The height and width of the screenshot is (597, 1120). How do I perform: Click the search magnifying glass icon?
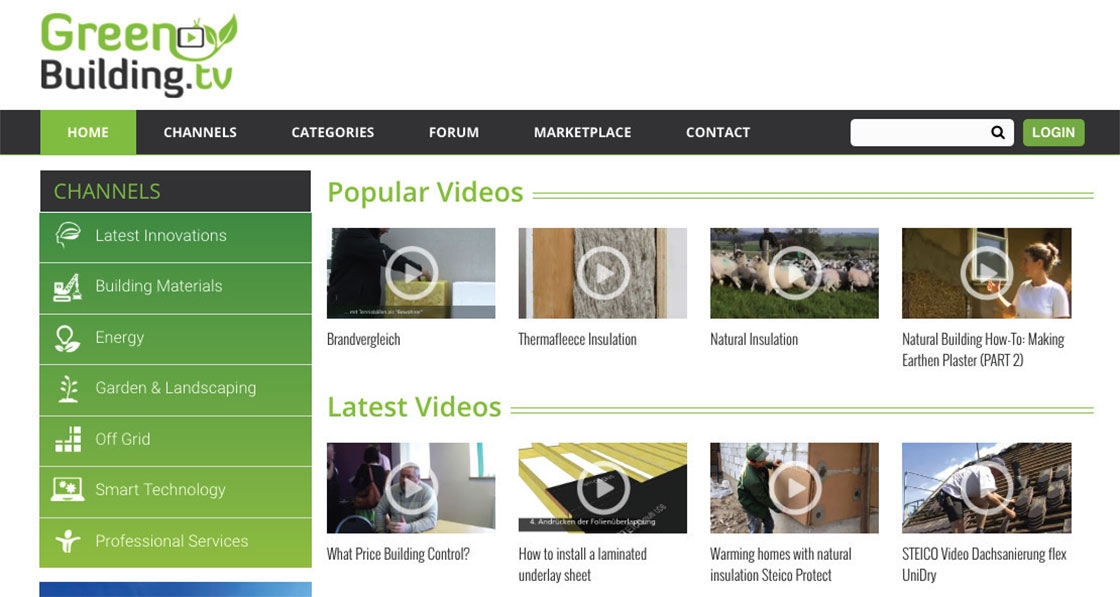997,132
